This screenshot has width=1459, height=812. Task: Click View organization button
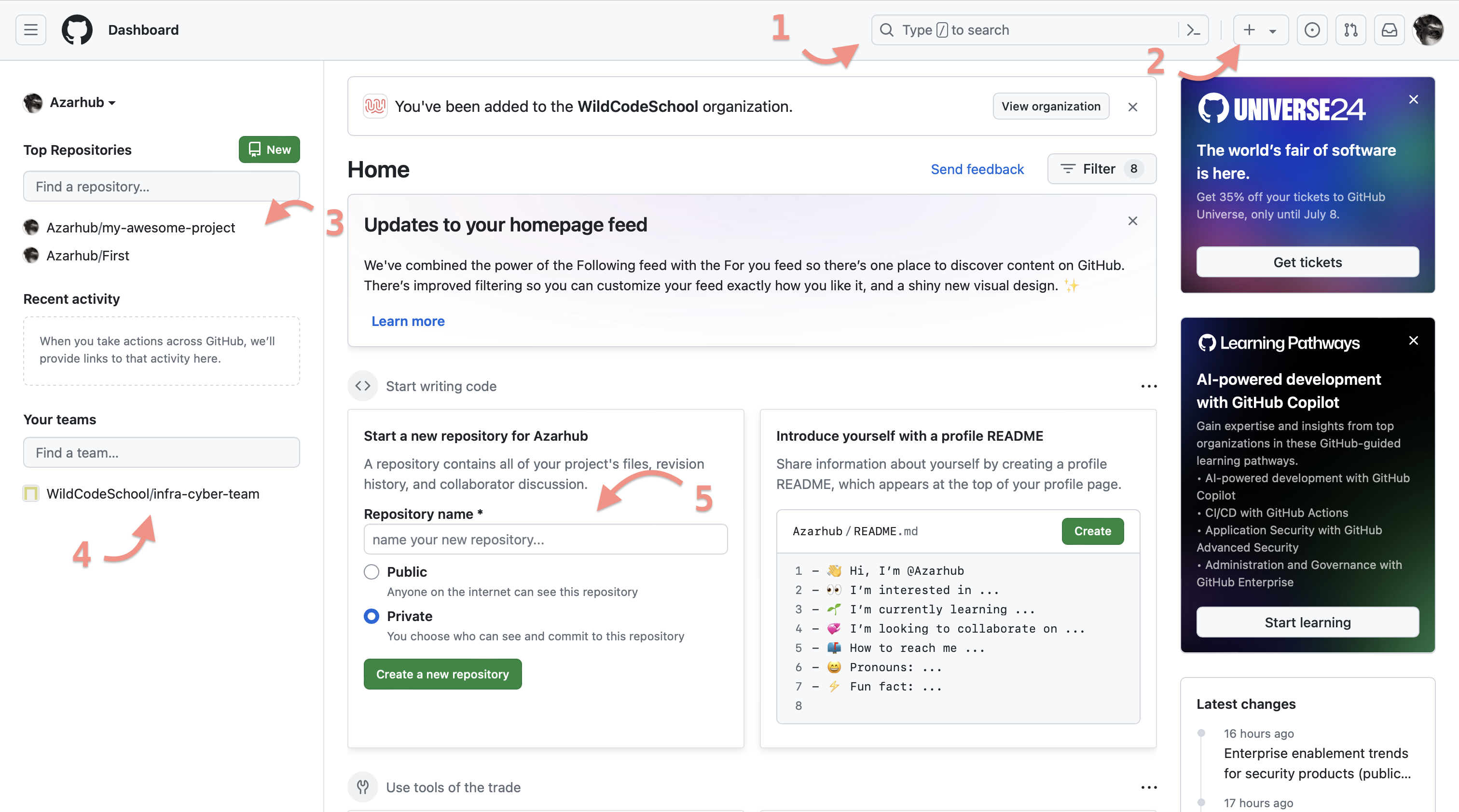(1051, 107)
